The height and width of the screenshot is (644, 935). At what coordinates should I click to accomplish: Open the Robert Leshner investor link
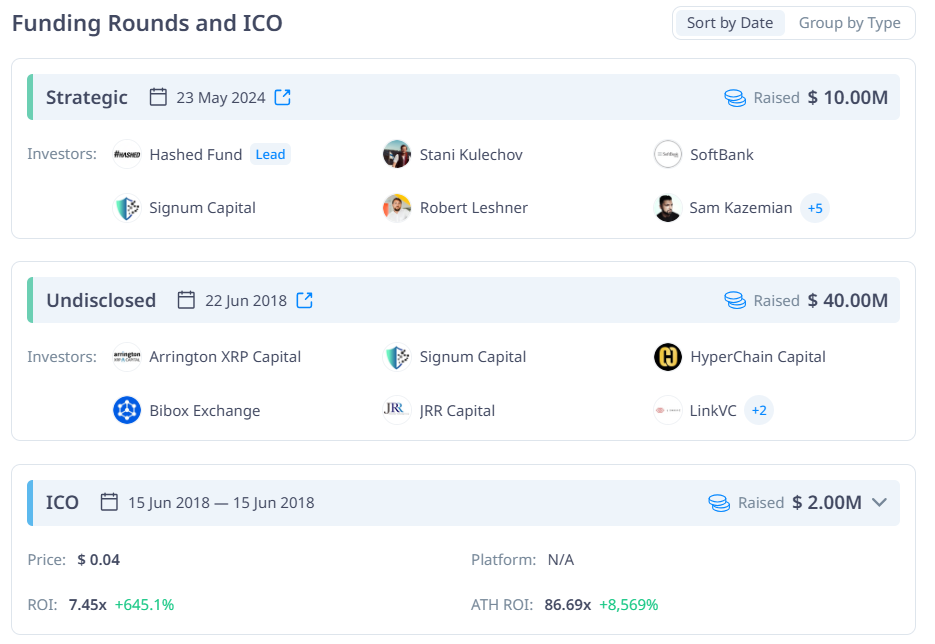473,208
